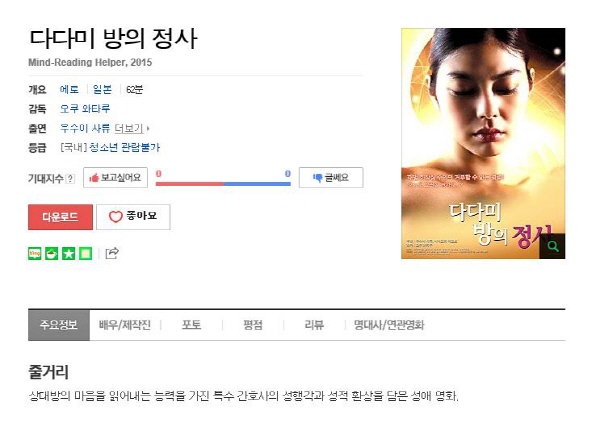Click the red-blue expectation ratio bar
This screenshot has width=600, height=425.
(x=223, y=184)
